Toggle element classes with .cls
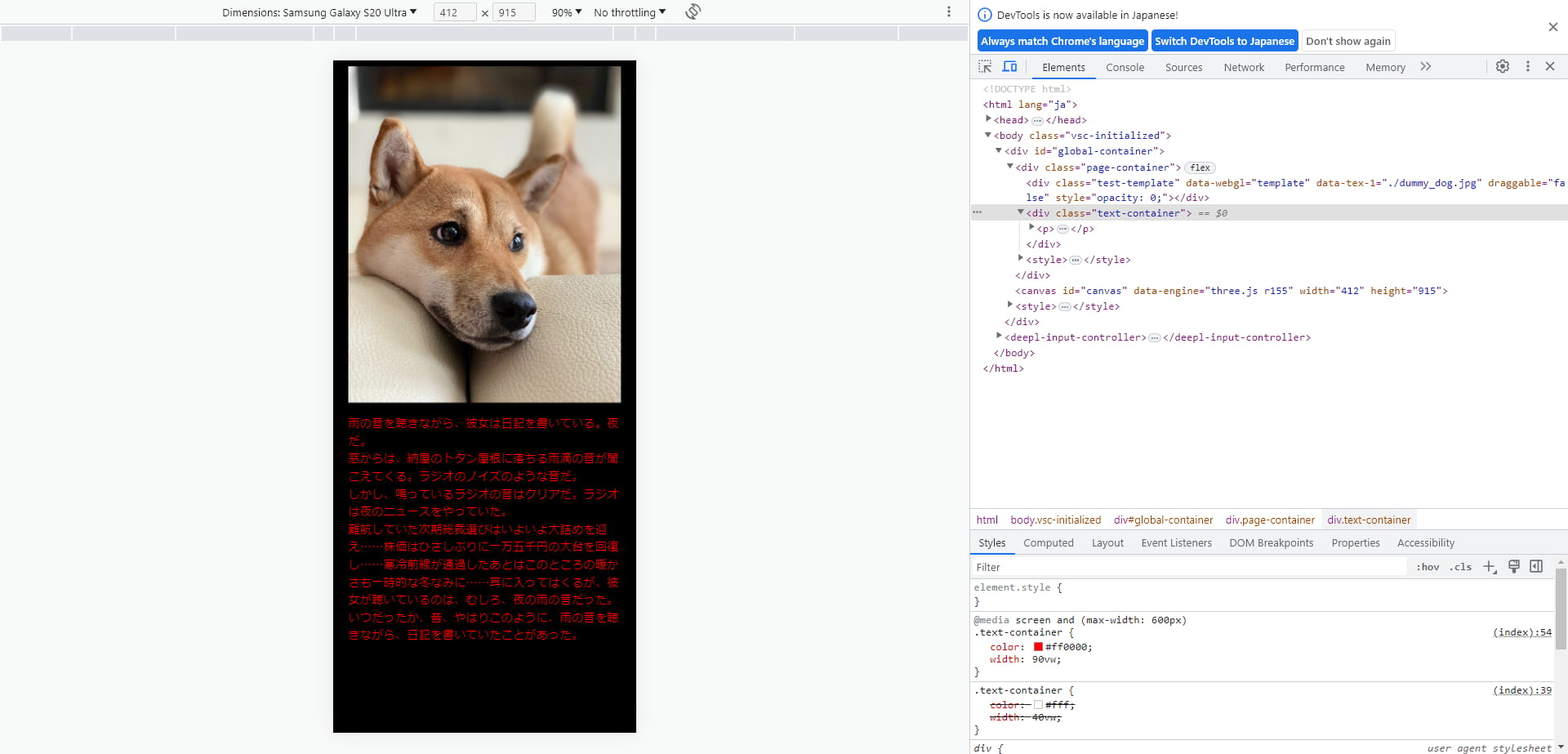This screenshot has width=1568, height=754. click(1461, 567)
